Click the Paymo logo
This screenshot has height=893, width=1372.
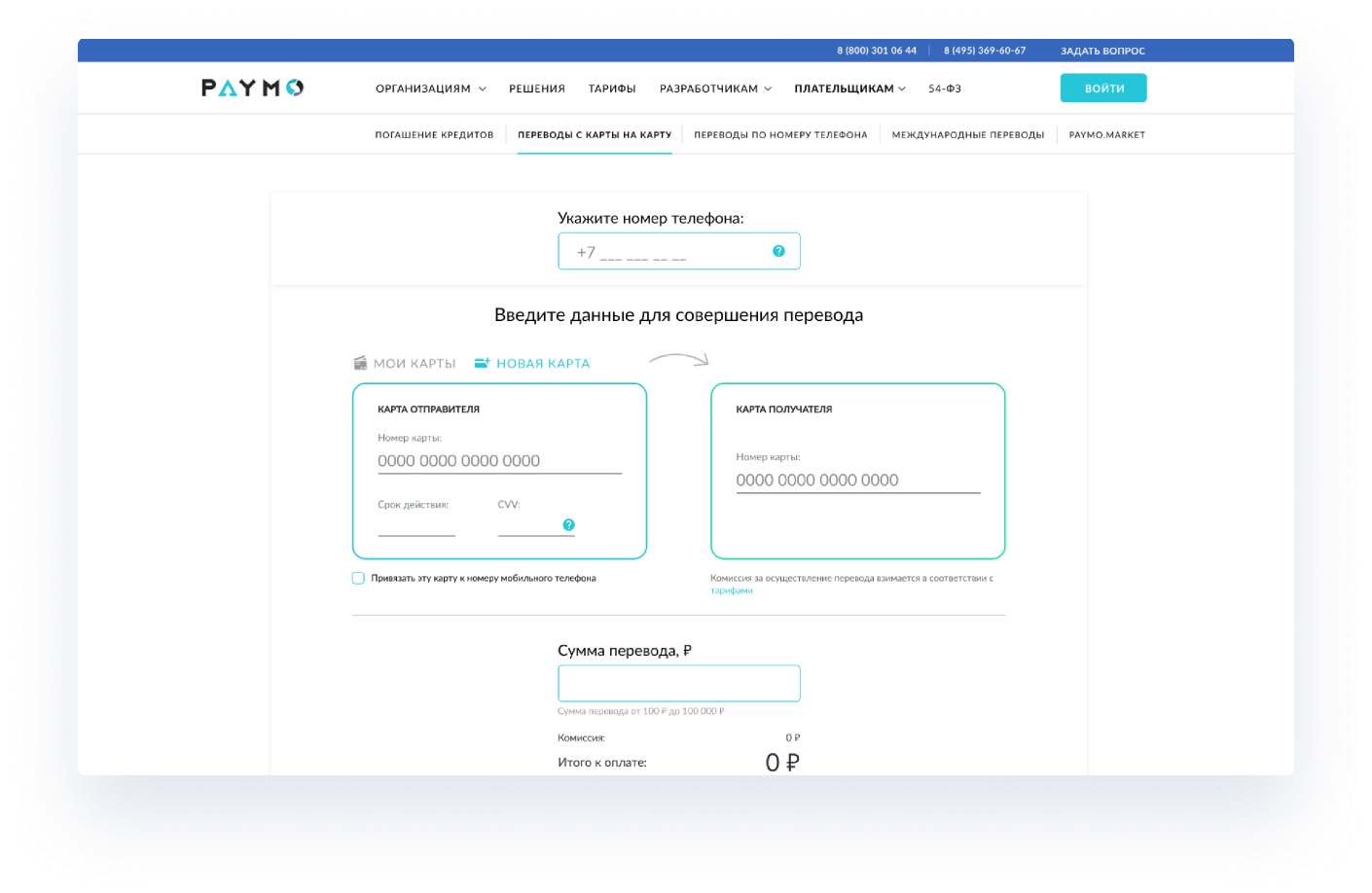[253, 89]
